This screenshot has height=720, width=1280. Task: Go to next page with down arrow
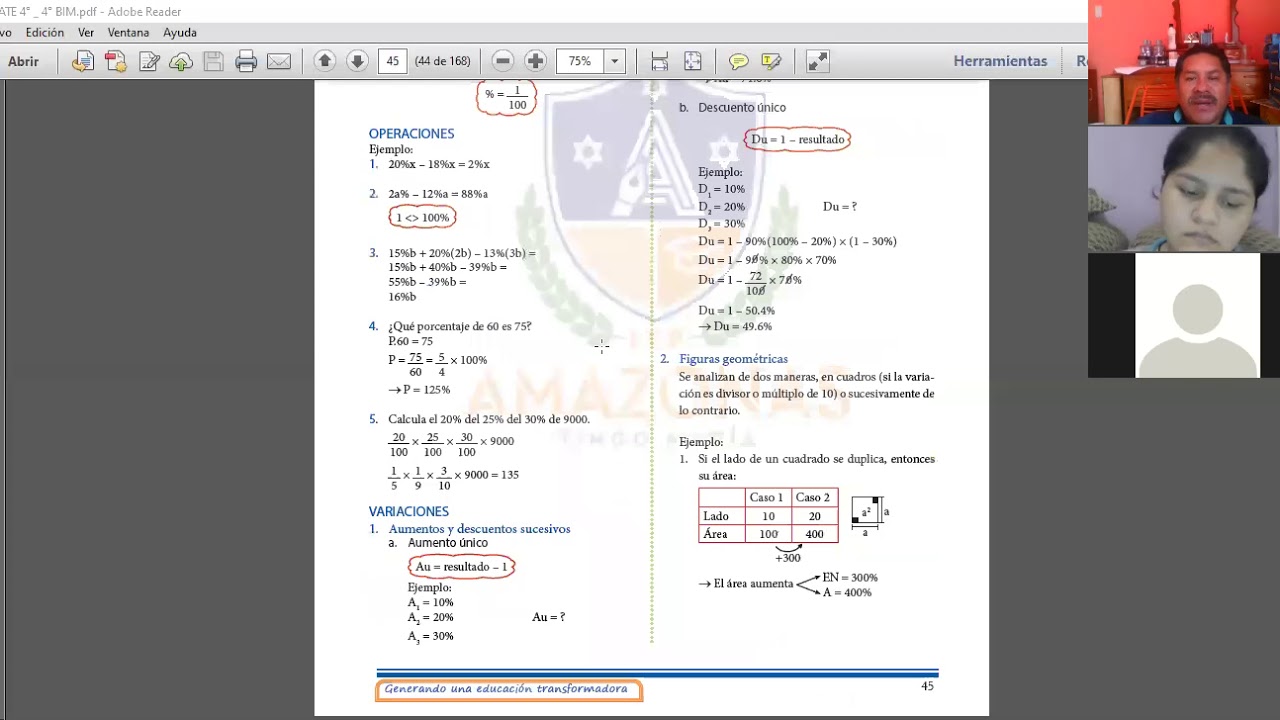click(x=357, y=61)
